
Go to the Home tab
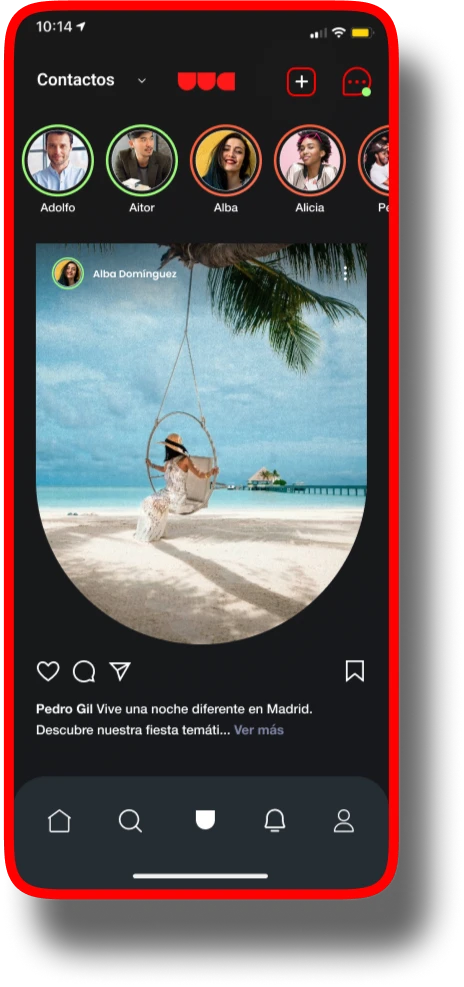(x=59, y=821)
